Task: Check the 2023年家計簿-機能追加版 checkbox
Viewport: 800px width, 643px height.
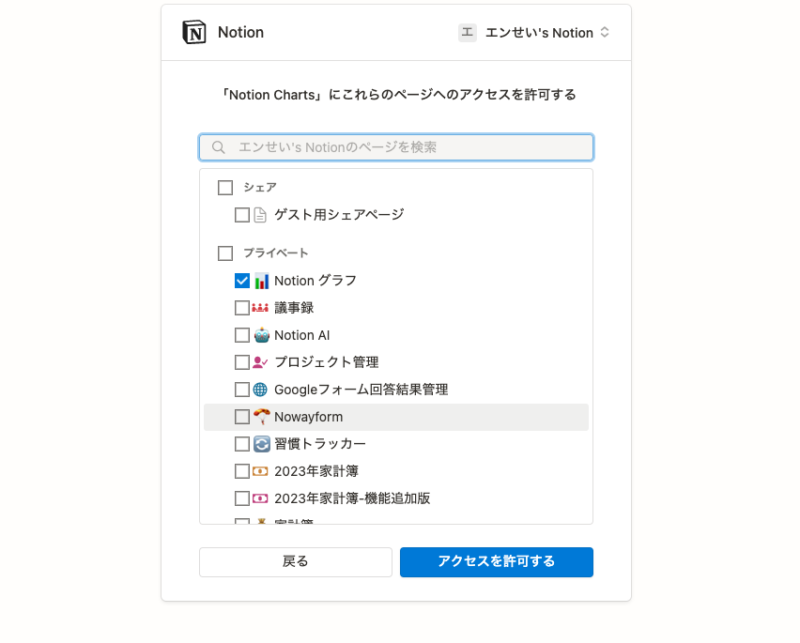Action: pyautogui.click(x=242, y=499)
